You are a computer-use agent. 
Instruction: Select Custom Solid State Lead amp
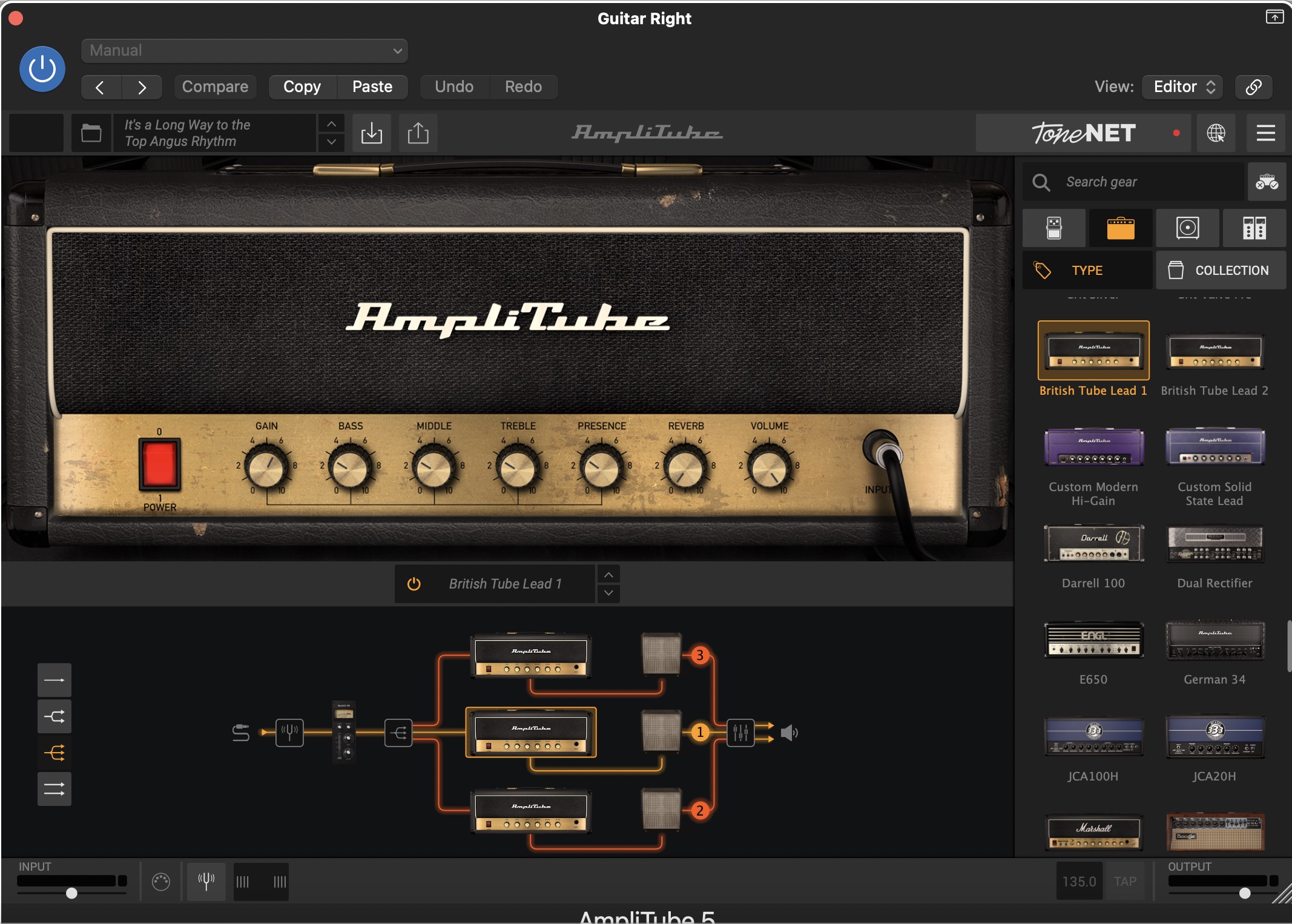tap(1215, 447)
